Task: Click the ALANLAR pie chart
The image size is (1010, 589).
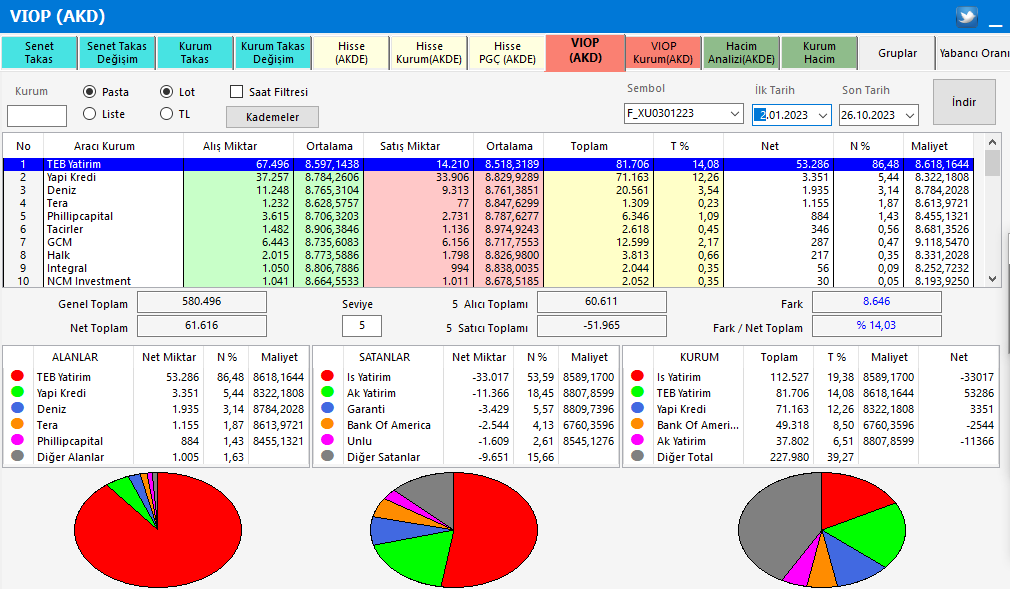Action: coord(158,530)
